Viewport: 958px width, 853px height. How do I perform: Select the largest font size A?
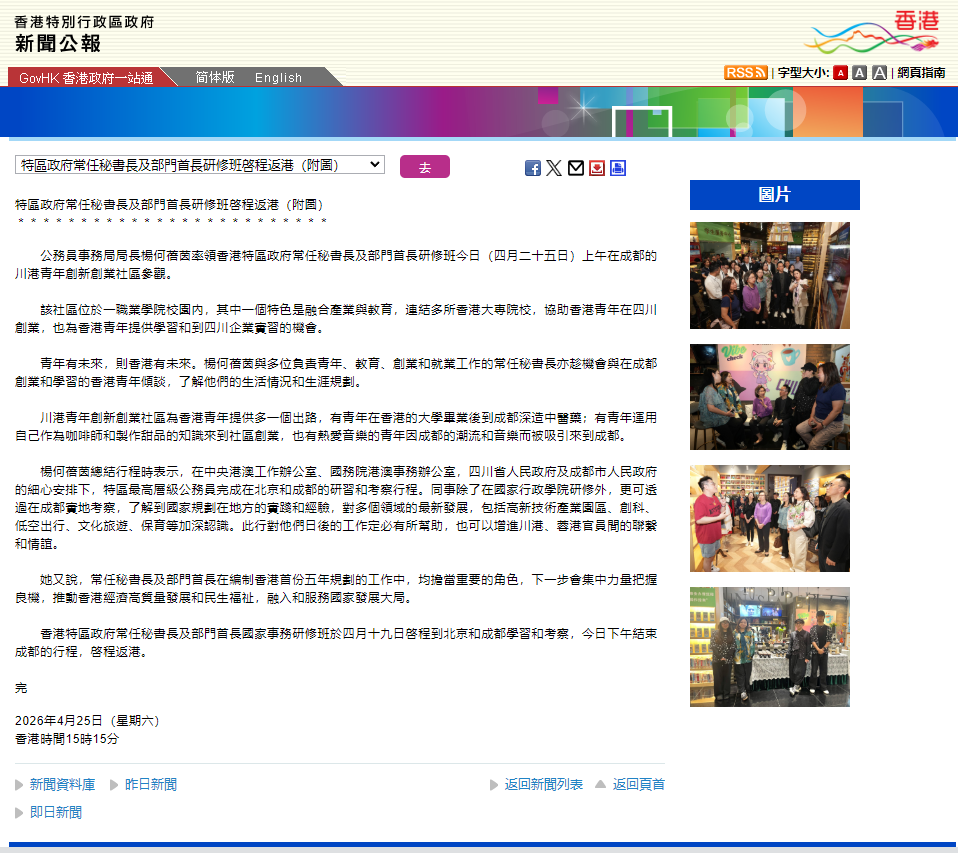click(879, 73)
